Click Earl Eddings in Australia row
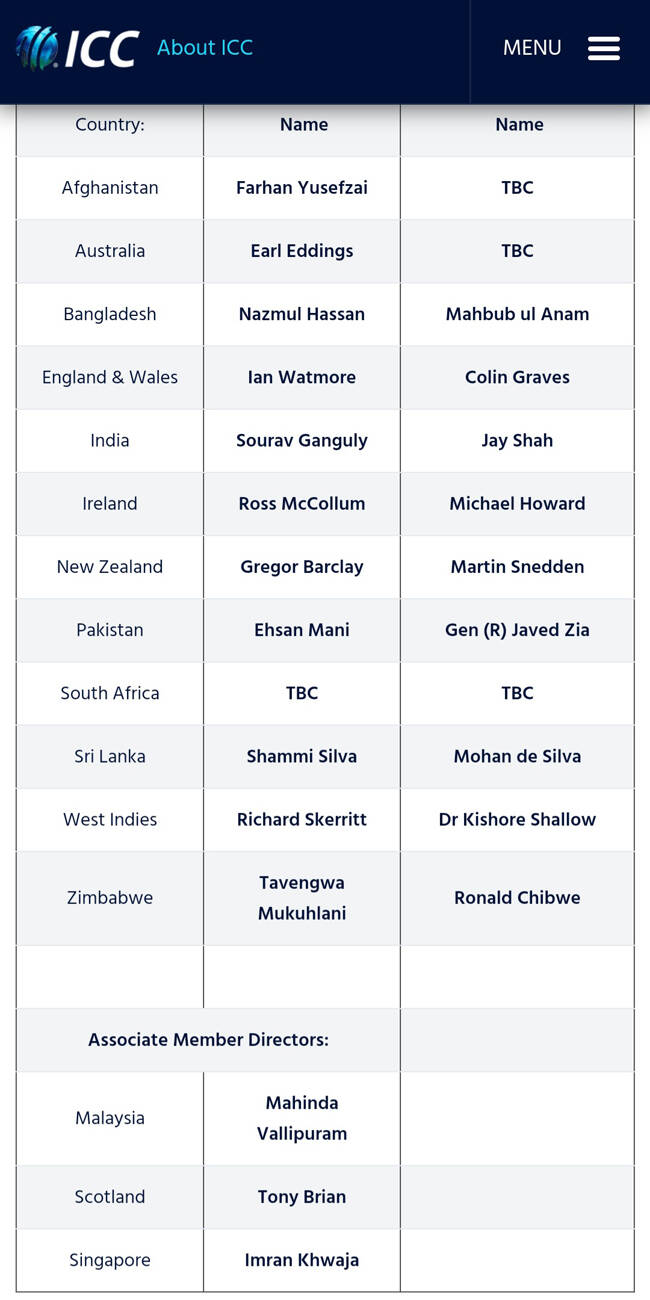The height and width of the screenshot is (1300, 650). click(x=302, y=250)
